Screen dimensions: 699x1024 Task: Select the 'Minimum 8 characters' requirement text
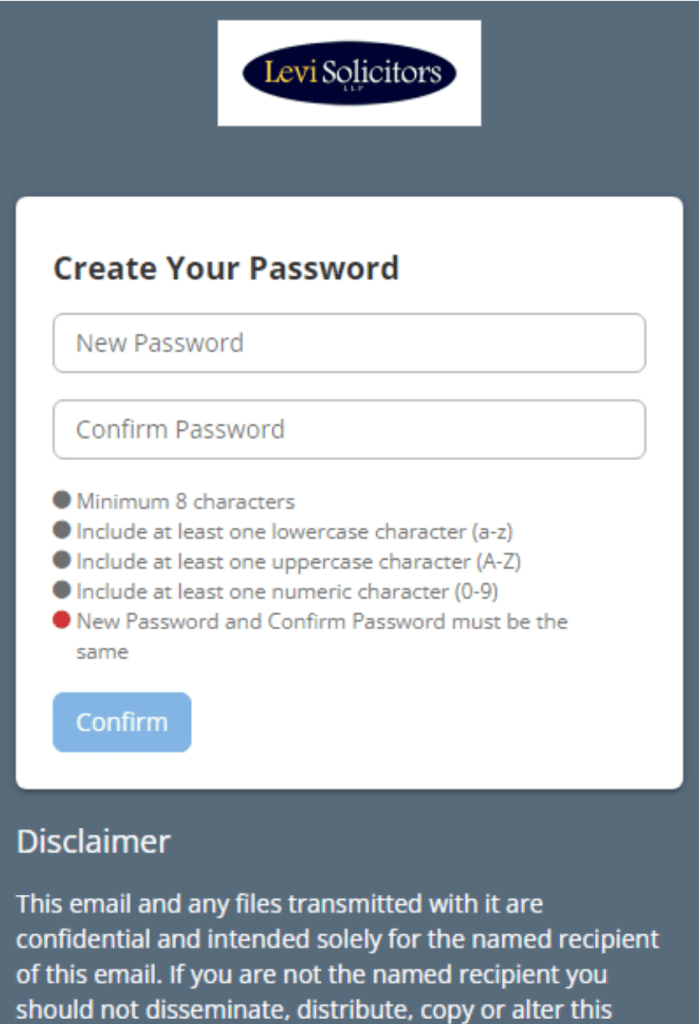click(186, 501)
